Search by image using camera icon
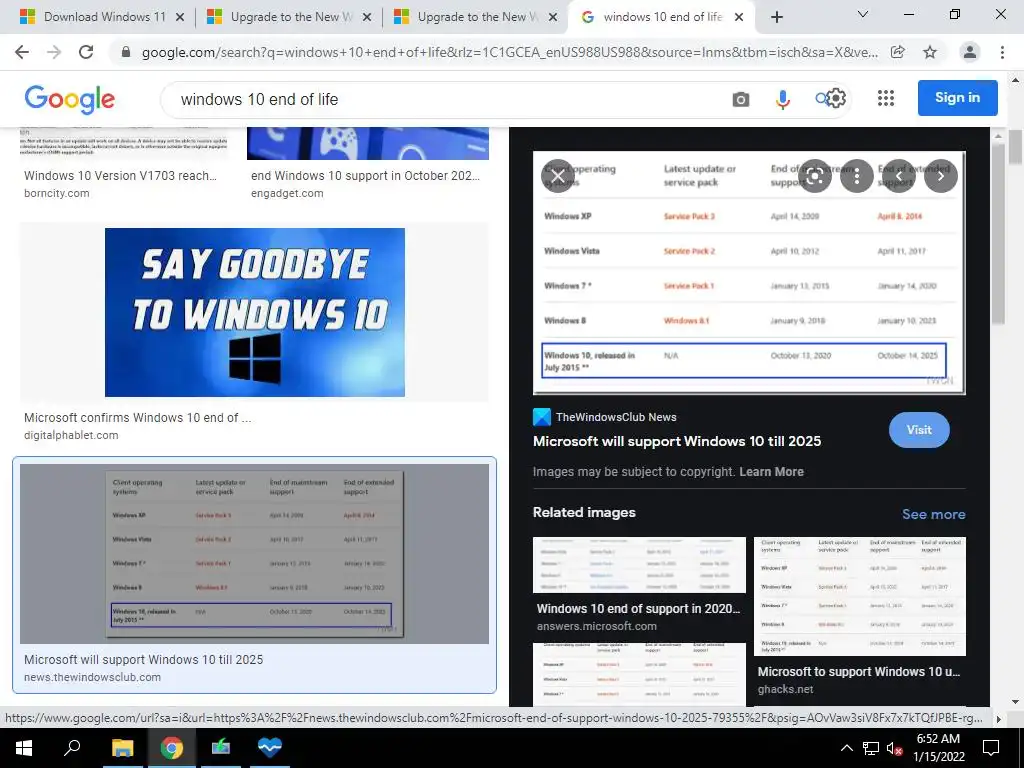1024x768 pixels. 741,99
